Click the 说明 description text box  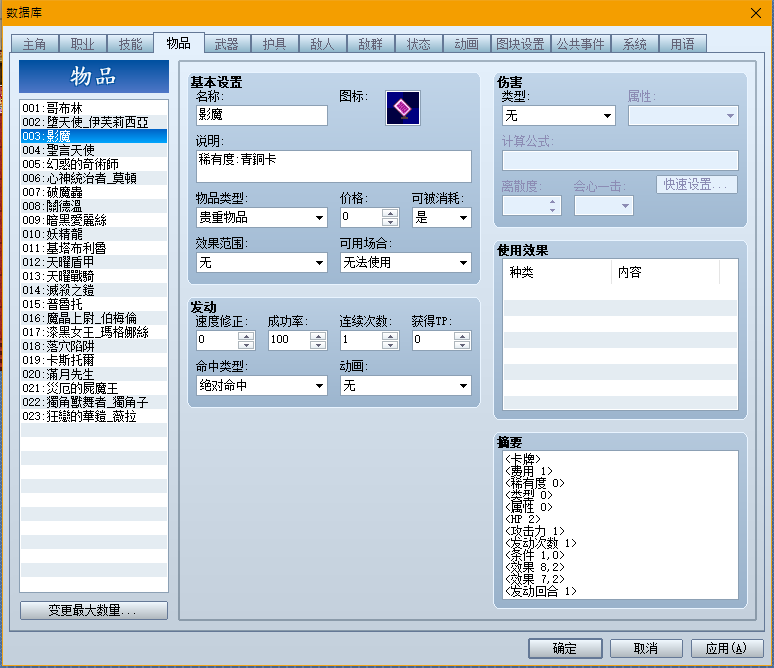tap(334, 166)
